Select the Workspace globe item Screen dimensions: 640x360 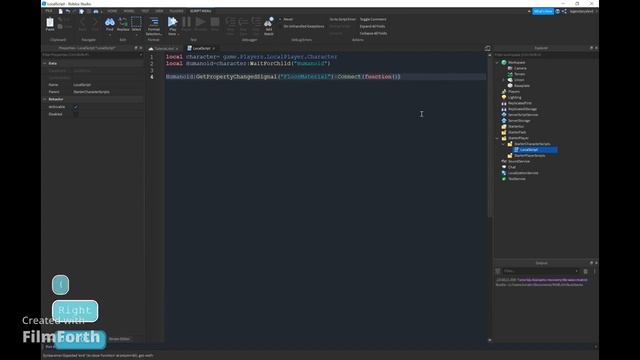(x=513, y=62)
